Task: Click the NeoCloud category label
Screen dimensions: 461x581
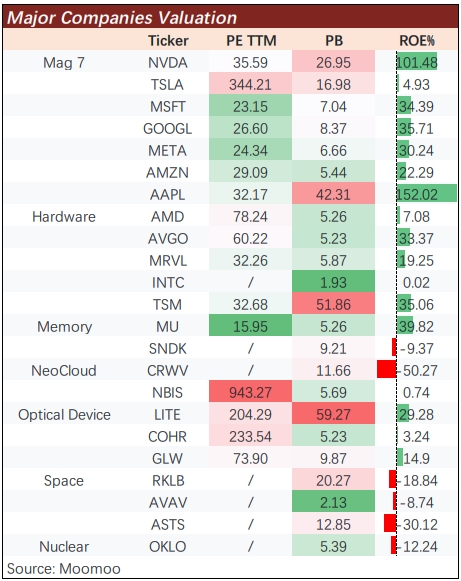Action: pyautogui.click(x=64, y=370)
